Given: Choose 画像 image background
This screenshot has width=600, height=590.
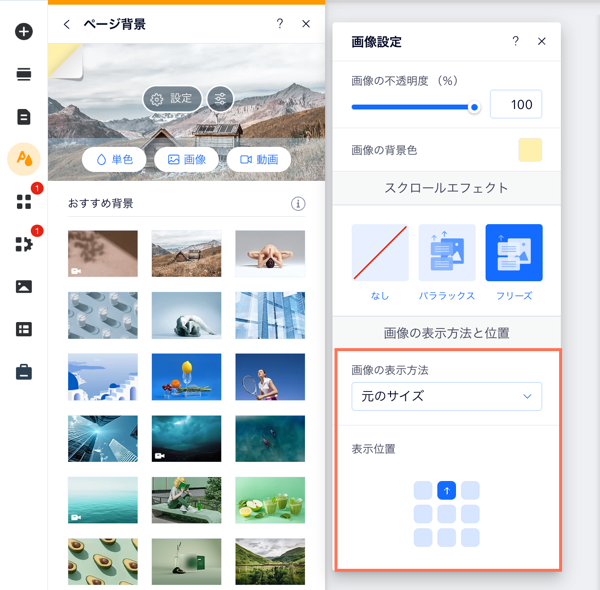Looking at the screenshot, I should (x=186, y=159).
